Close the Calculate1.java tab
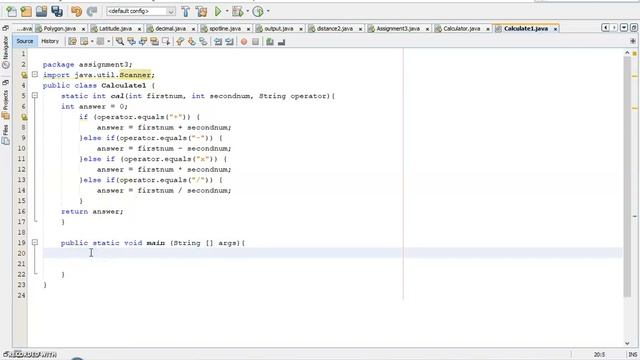Image resolution: width=640 pixels, height=360 pixels. 556,29
